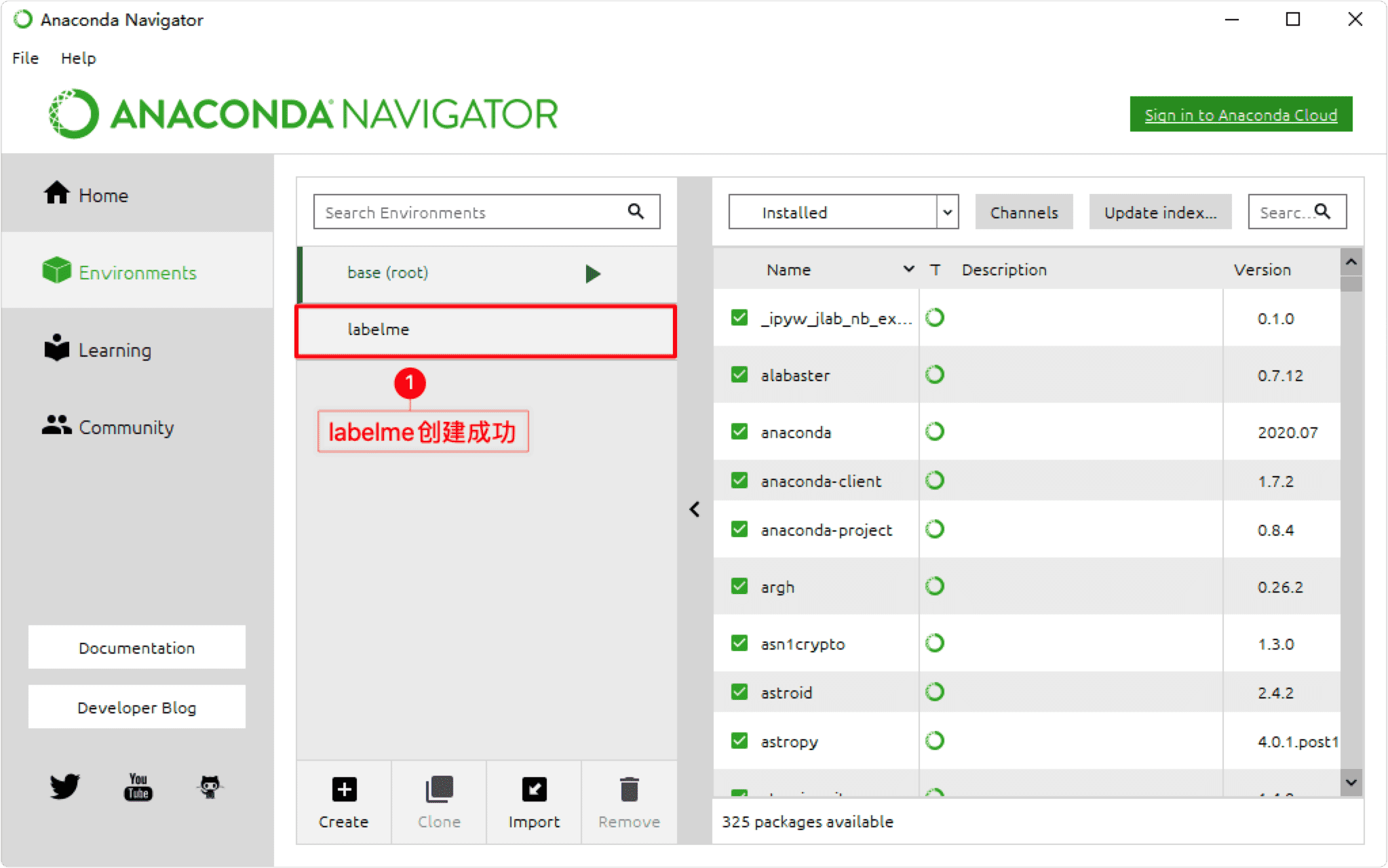
Task: Switch to the Learning tab
Action: (x=115, y=350)
